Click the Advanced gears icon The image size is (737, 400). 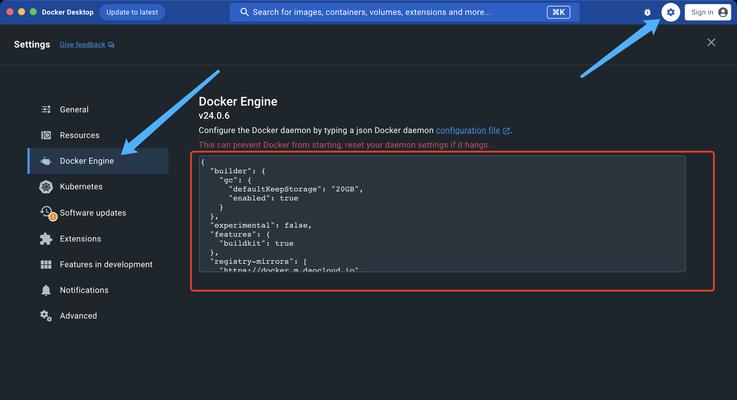point(46,316)
